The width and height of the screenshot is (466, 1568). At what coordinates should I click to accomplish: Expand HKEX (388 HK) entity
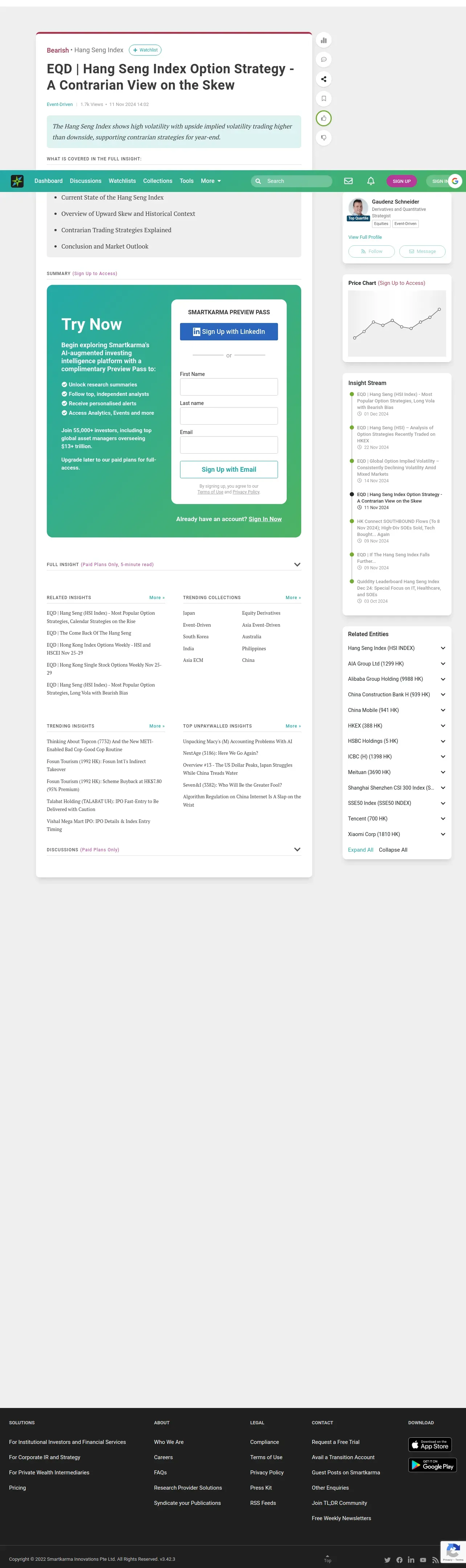coord(443,725)
